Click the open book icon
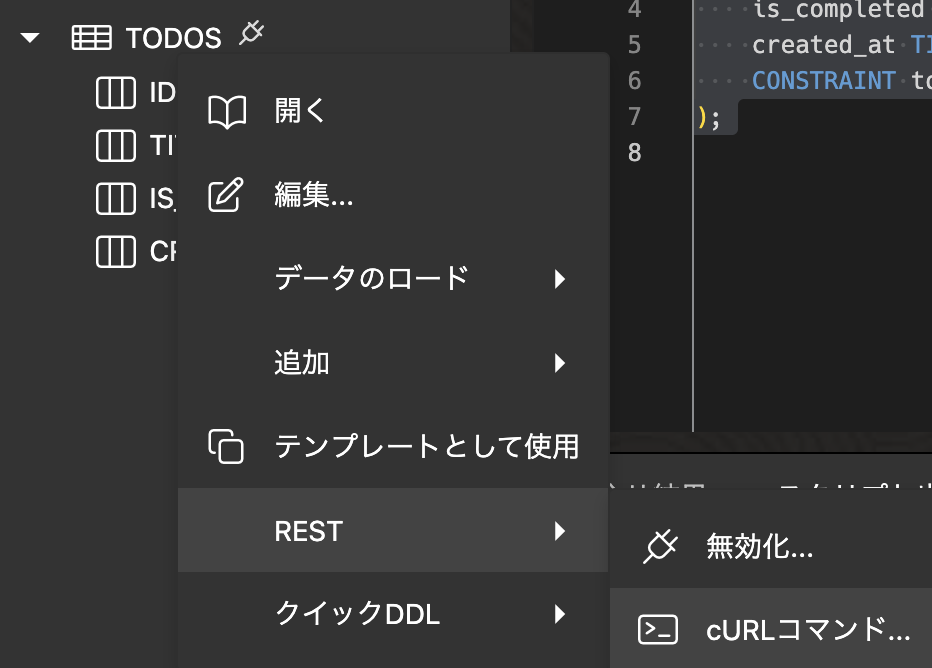Image resolution: width=932 pixels, height=668 pixels. pyautogui.click(x=227, y=112)
